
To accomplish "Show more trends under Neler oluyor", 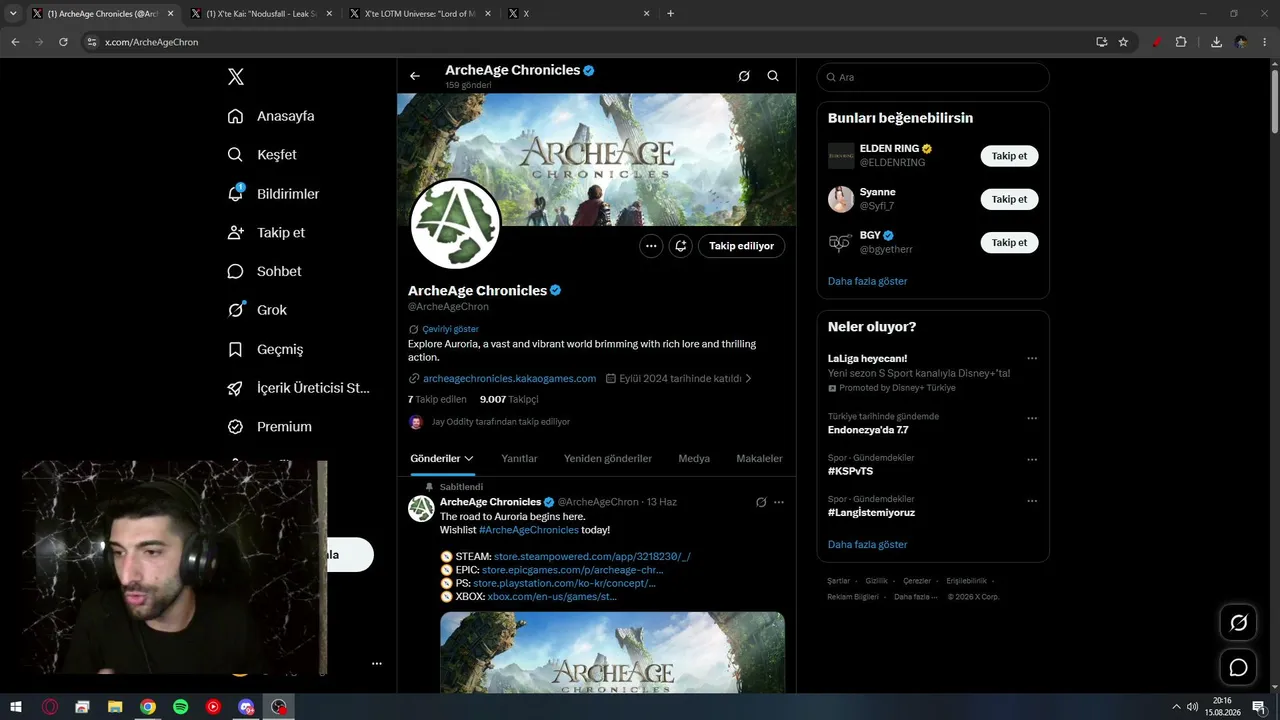I will coord(867,545).
